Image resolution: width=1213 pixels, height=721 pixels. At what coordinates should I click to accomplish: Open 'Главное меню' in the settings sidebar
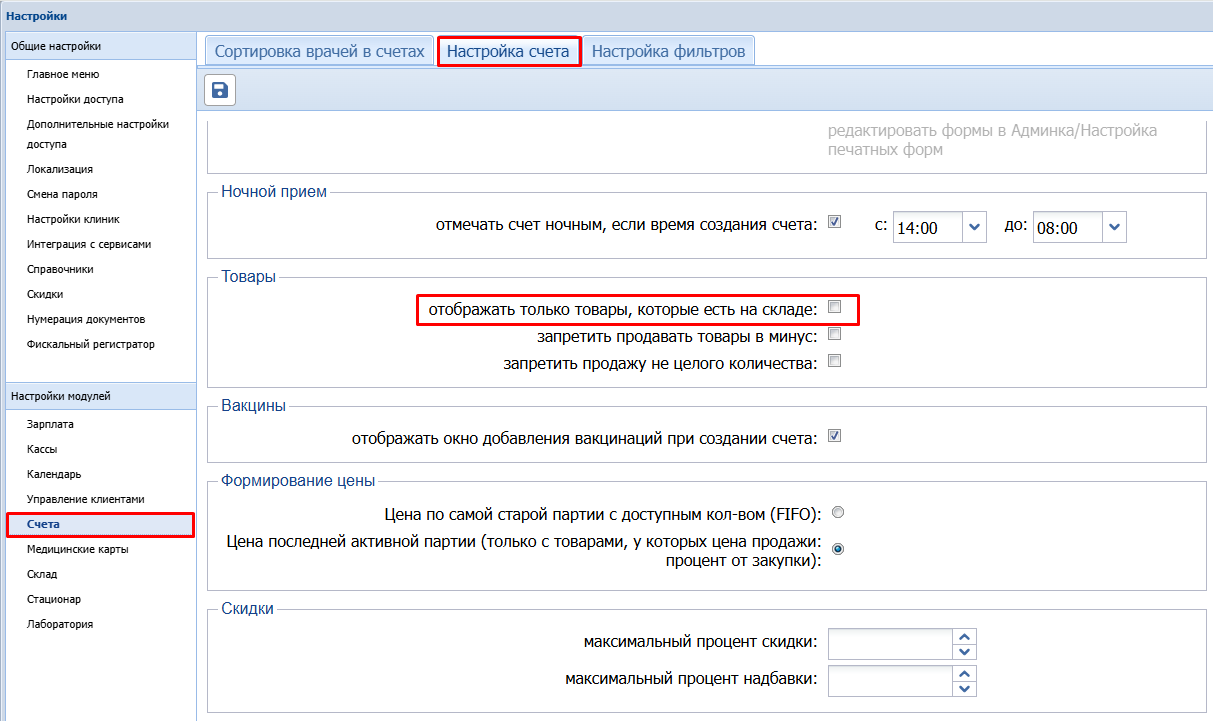click(63, 74)
